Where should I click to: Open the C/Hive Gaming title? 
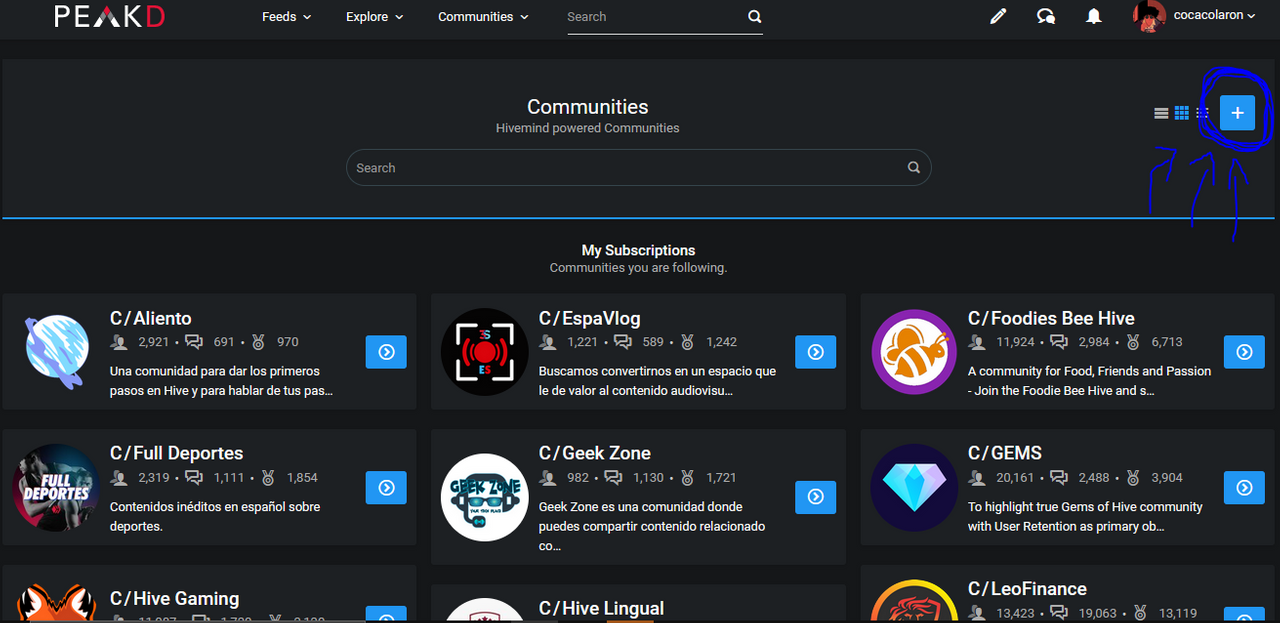click(174, 599)
